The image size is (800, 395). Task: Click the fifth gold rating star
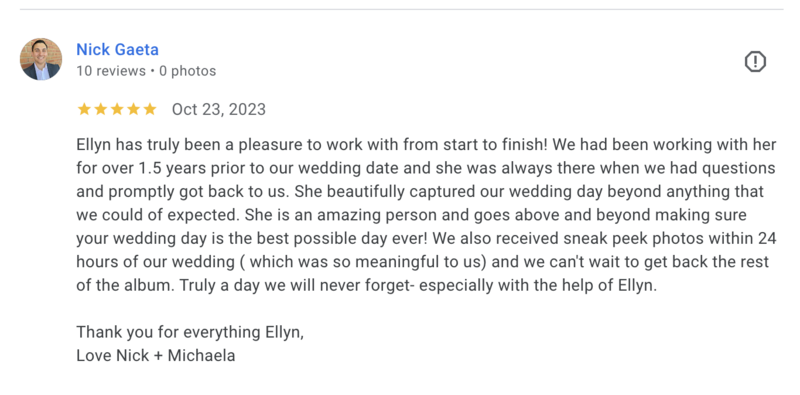click(x=149, y=109)
